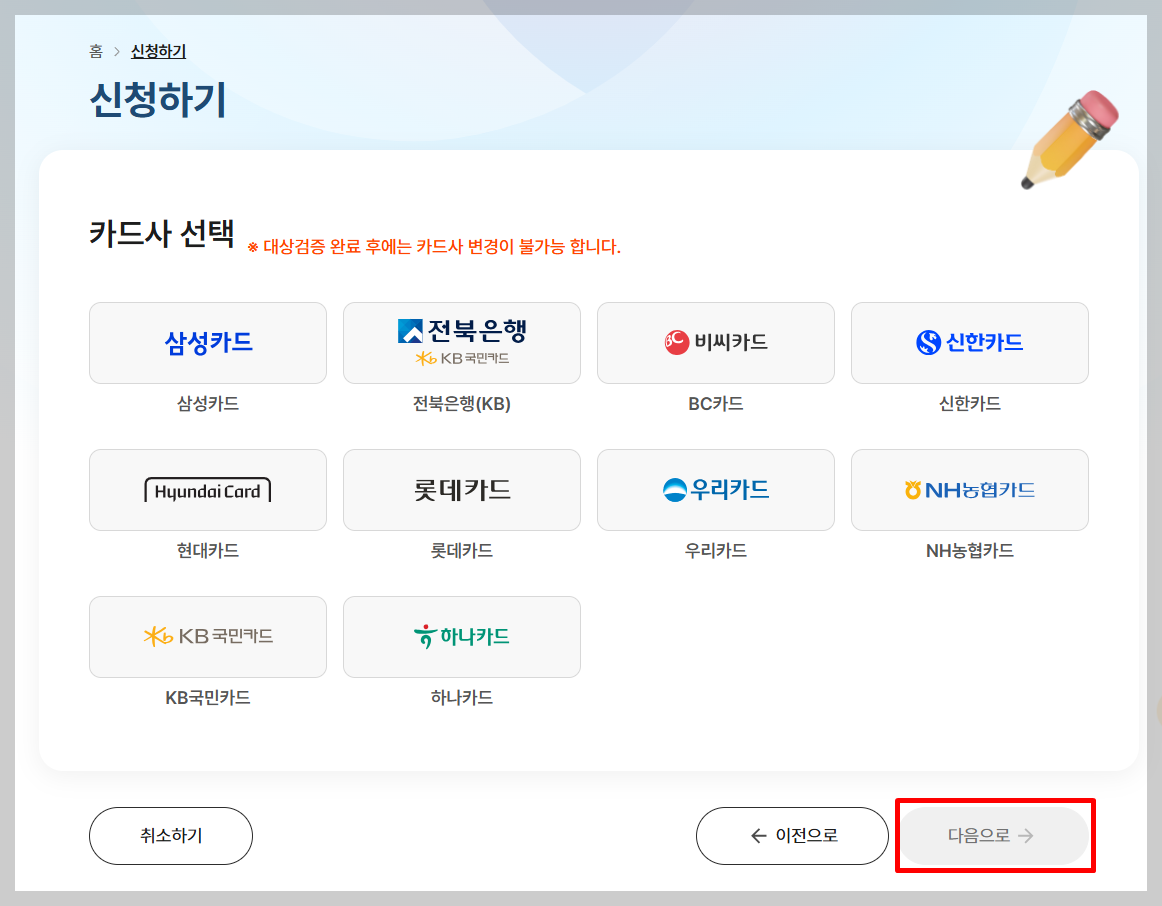Screen dimensions: 1162x906
Task: Click the 카드사 선택 section heading
Action: pos(162,233)
